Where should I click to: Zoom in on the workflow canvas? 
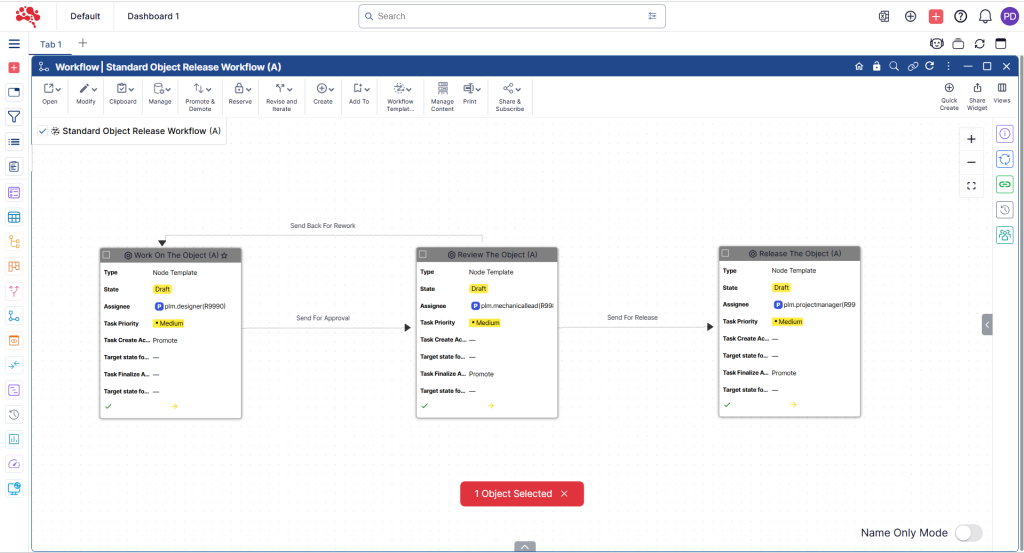pyautogui.click(x=971, y=139)
